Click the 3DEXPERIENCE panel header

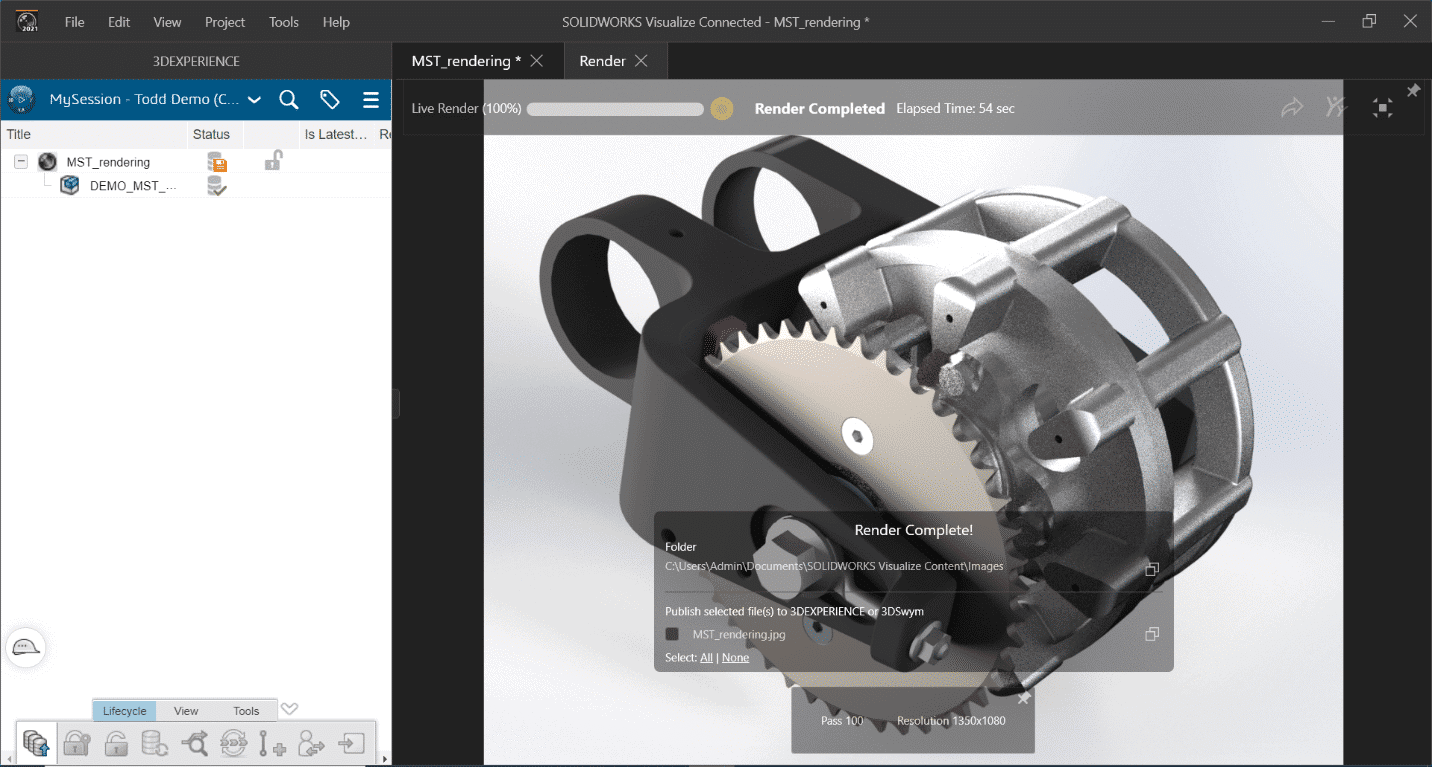click(196, 61)
